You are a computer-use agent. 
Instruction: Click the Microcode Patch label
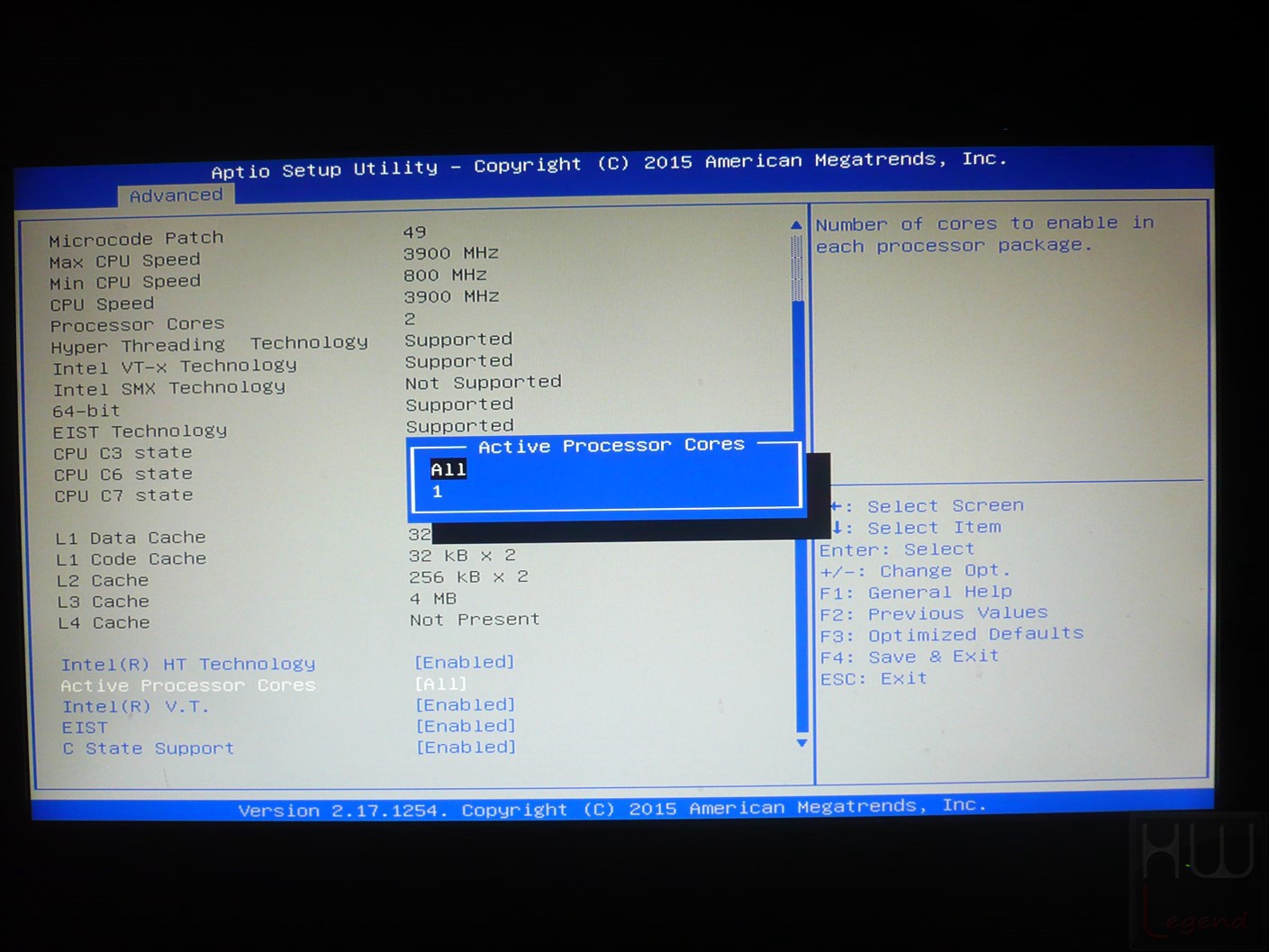point(136,239)
